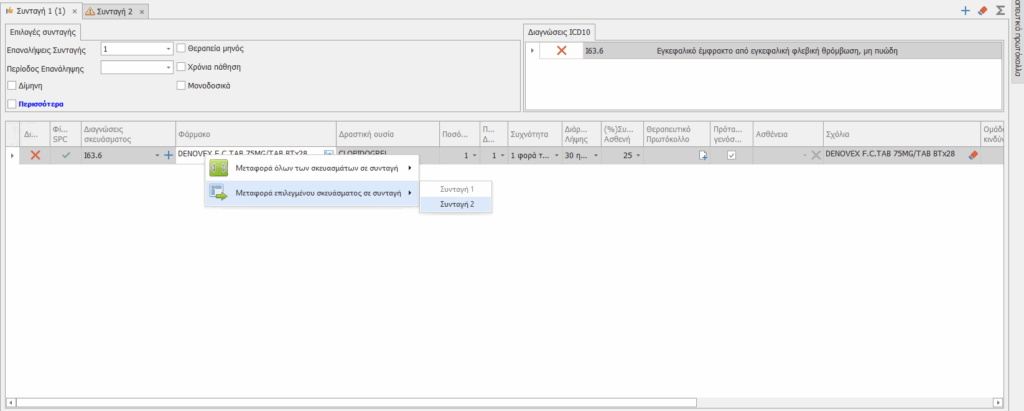1024x411 pixels.
Task: Select Συνταγή 2 in the submenu
Action: tap(455, 204)
